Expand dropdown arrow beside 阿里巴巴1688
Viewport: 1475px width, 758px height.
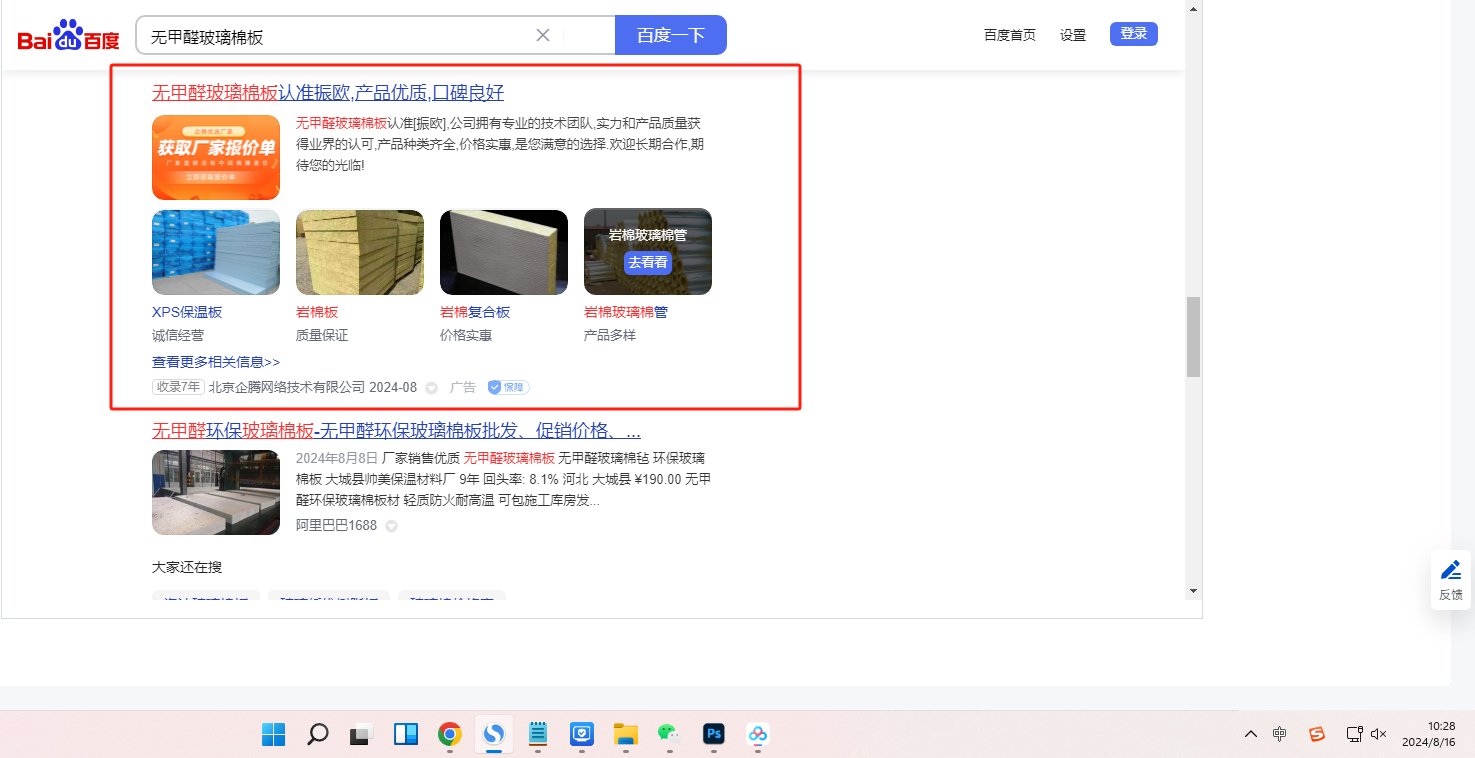click(x=392, y=526)
